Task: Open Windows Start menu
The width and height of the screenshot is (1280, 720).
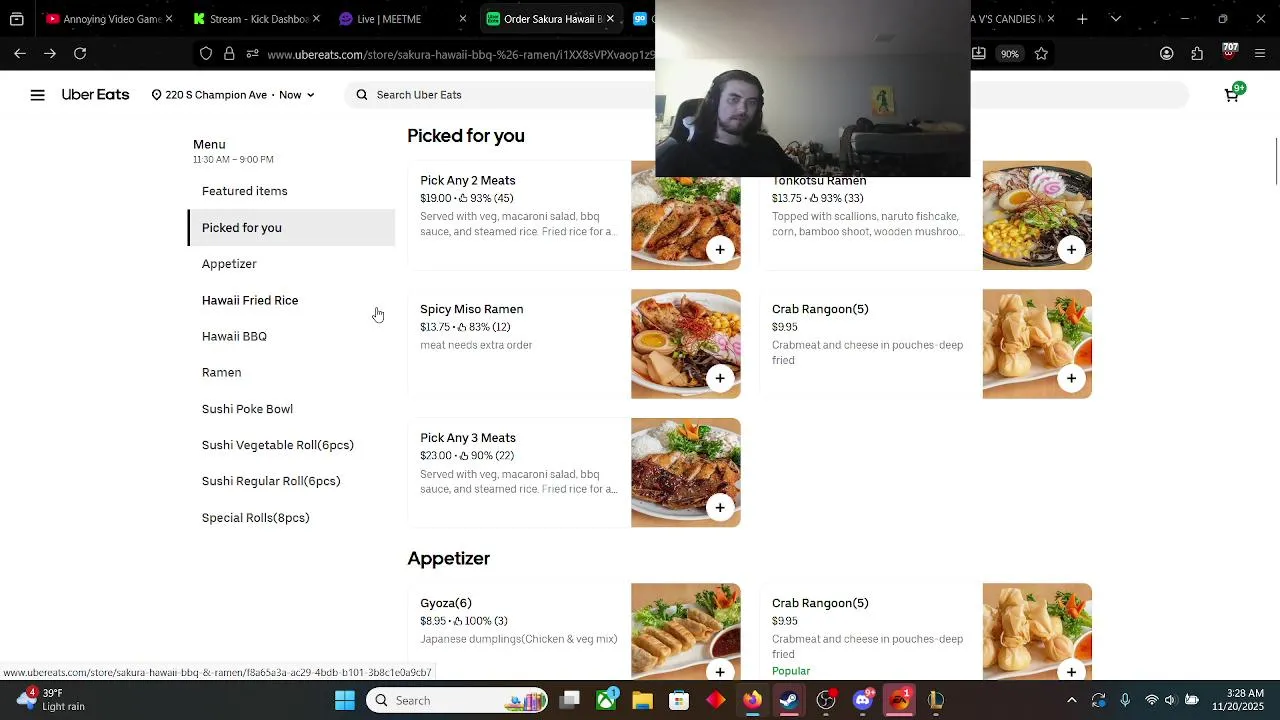Action: coord(345,700)
